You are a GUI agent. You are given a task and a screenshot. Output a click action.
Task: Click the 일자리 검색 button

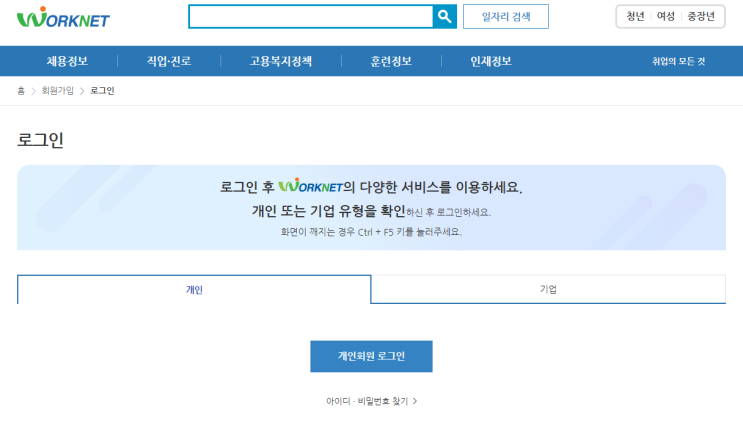click(506, 17)
